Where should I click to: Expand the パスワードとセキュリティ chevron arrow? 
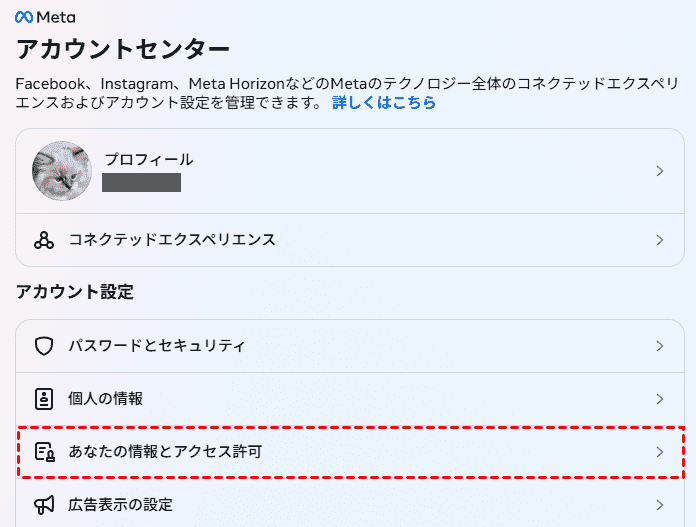pyautogui.click(x=659, y=346)
